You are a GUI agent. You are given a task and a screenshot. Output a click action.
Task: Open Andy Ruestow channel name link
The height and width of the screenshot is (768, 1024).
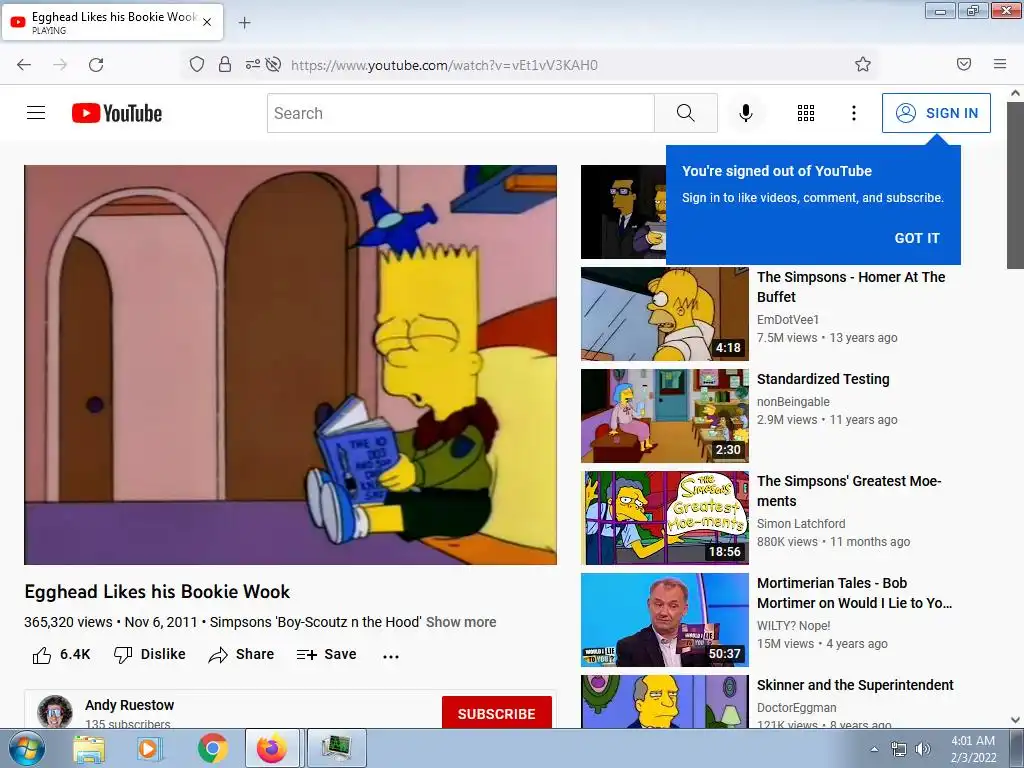(x=129, y=705)
